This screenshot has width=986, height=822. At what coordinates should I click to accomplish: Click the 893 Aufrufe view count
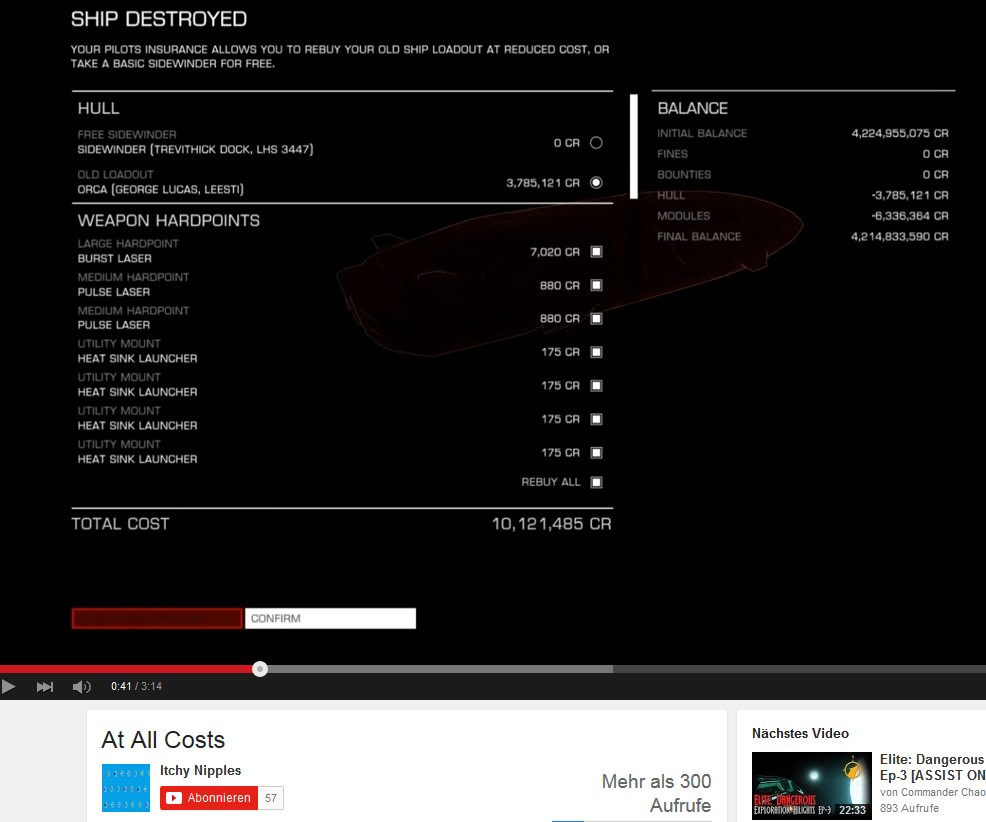(909, 808)
